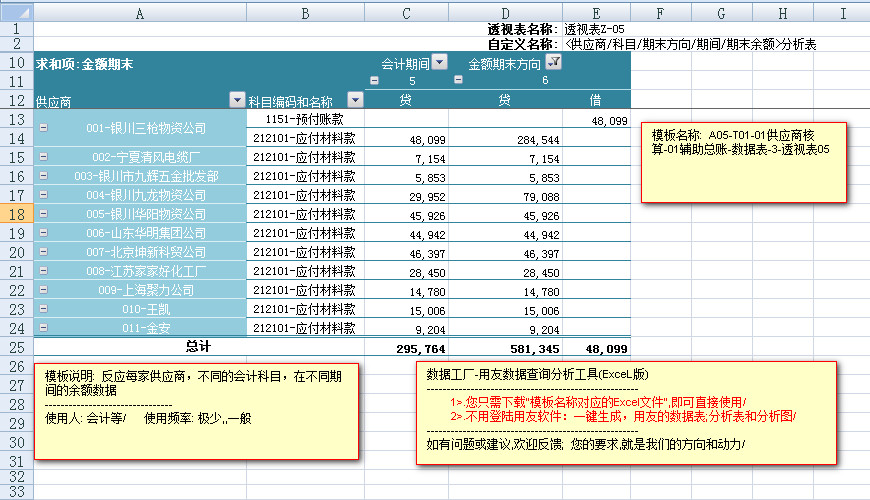Open the 科目编码和名称 filter dropdown

tap(355, 99)
